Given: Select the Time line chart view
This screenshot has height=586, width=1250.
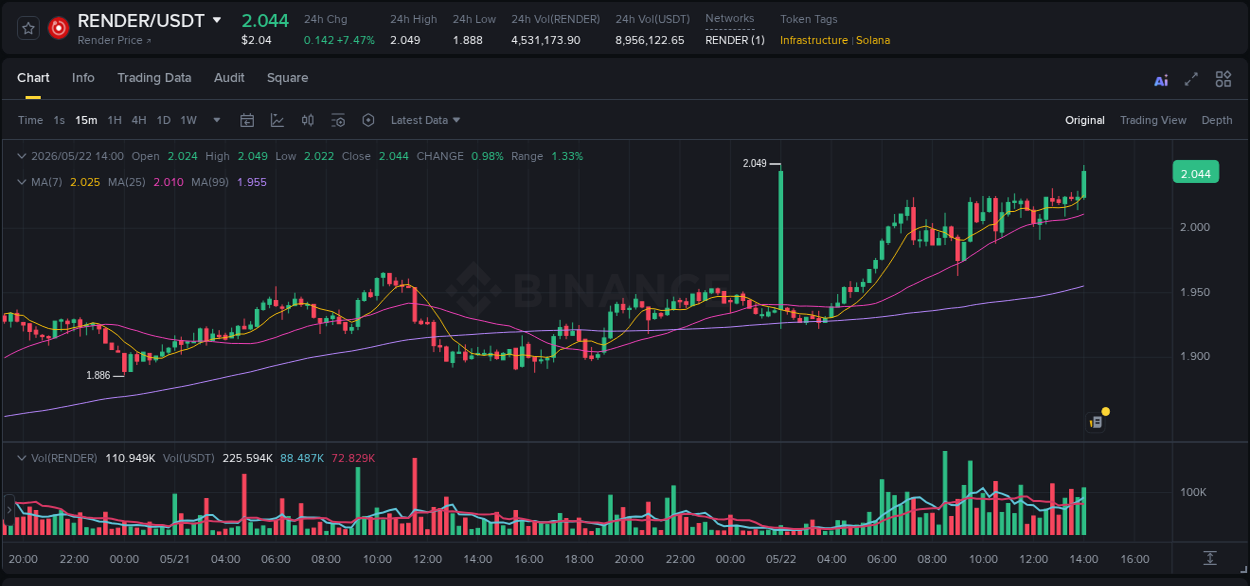Looking at the screenshot, I should pyautogui.click(x=30, y=120).
